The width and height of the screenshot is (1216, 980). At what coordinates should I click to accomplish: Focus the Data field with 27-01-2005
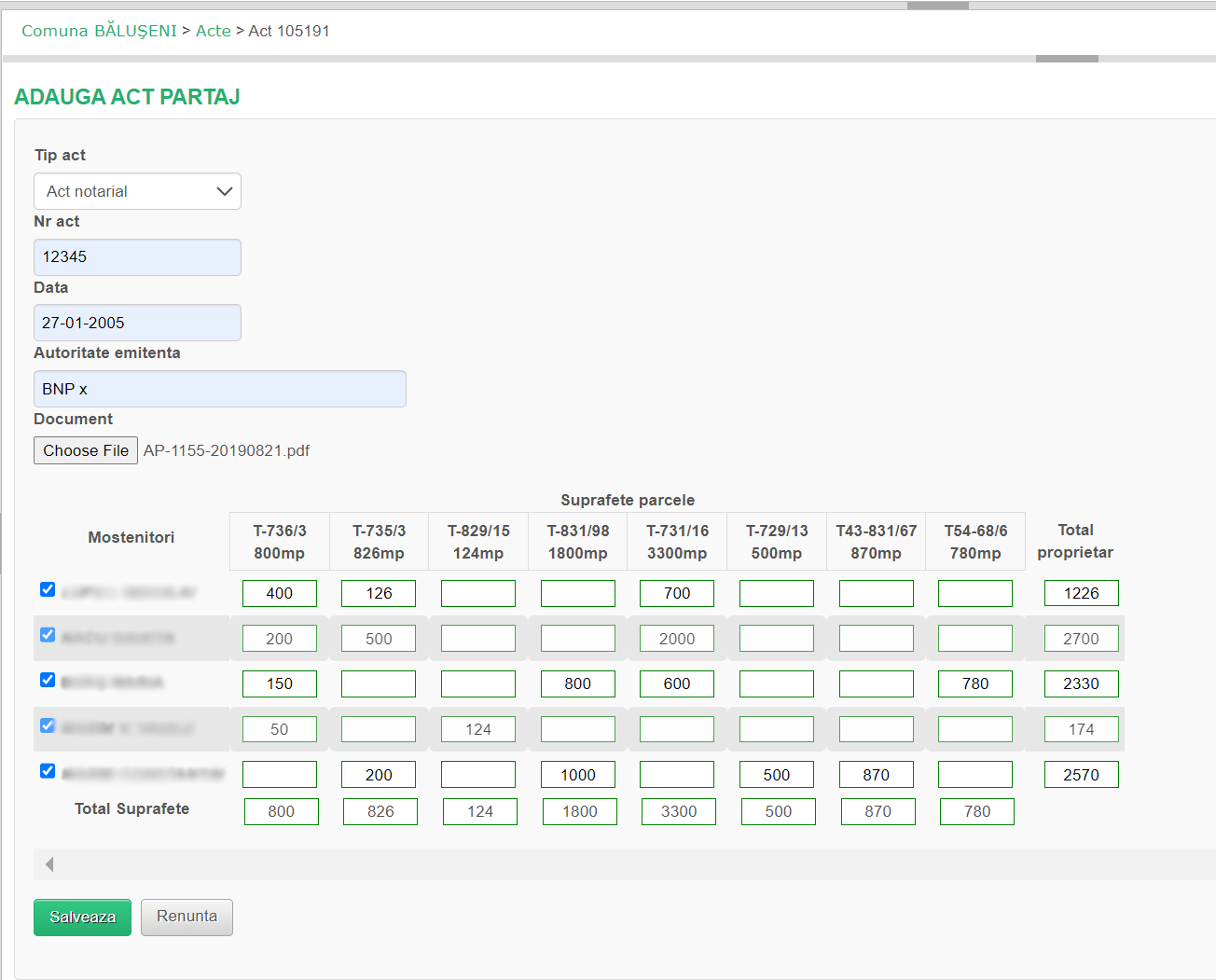(137, 323)
